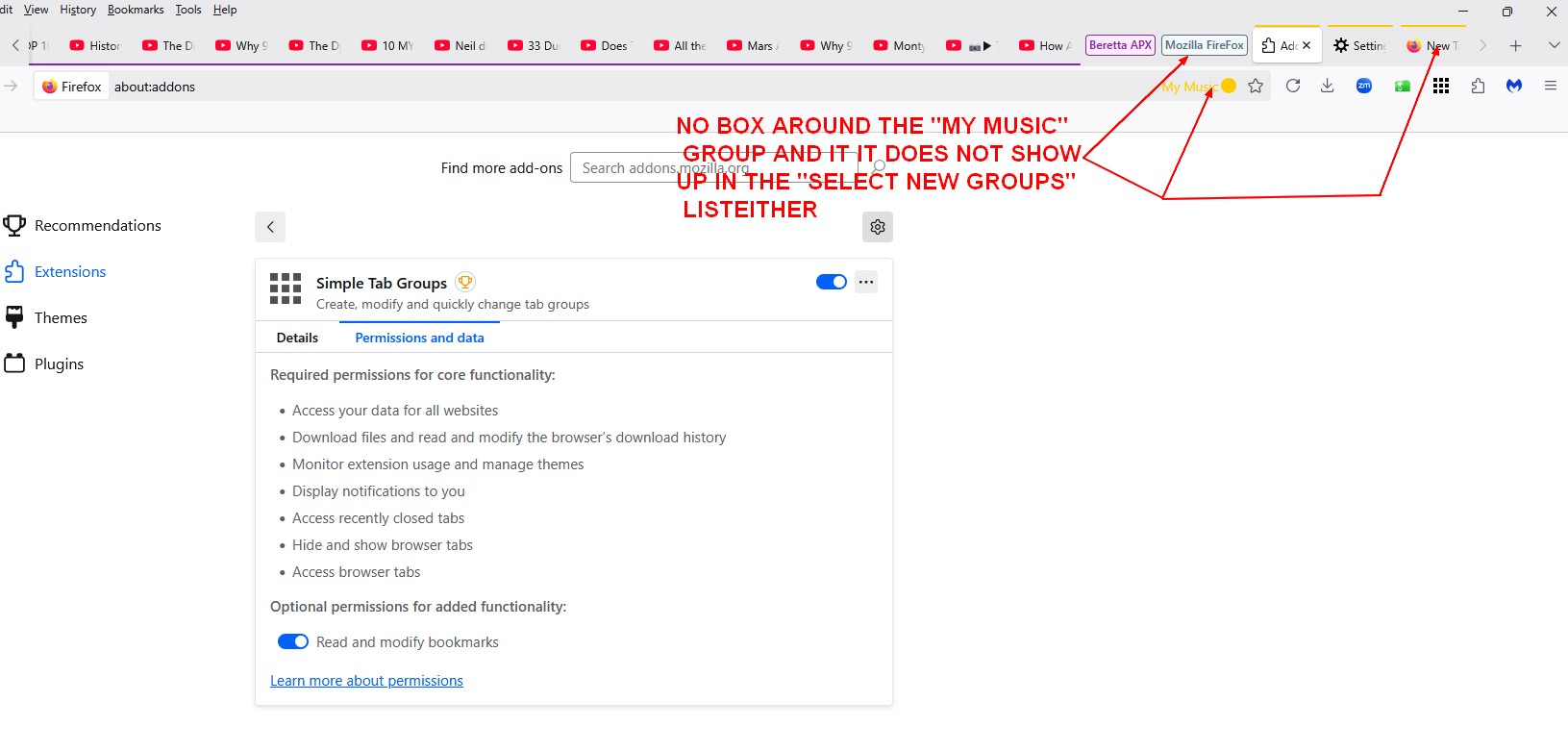Expand the list all tabs dropdown
The height and width of the screenshot is (752, 1568).
point(1554,45)
